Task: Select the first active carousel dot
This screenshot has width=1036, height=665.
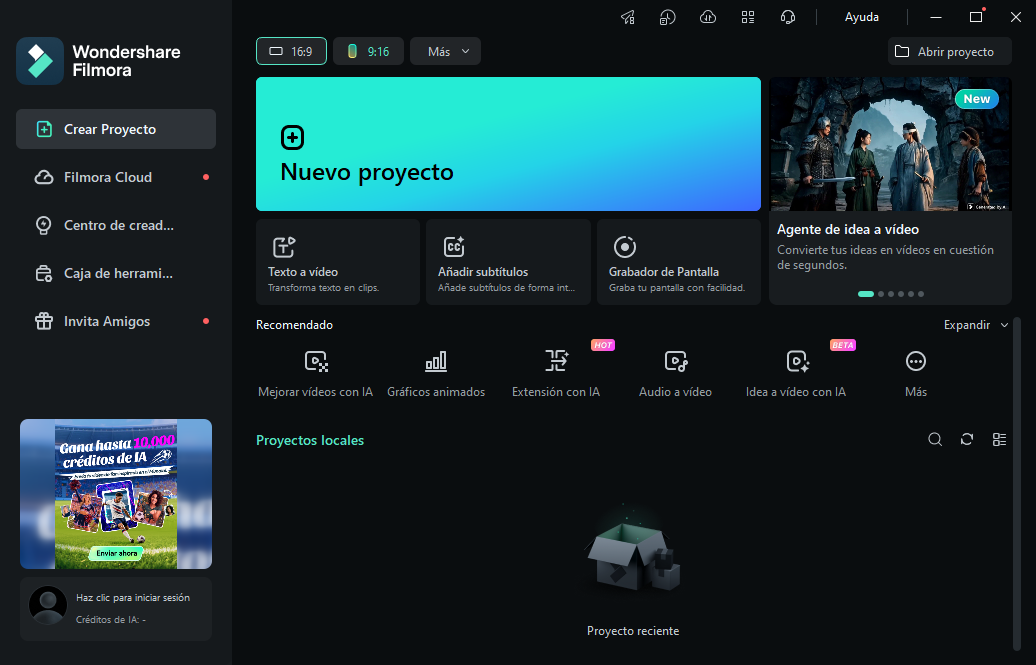Action: coord(866,294)
